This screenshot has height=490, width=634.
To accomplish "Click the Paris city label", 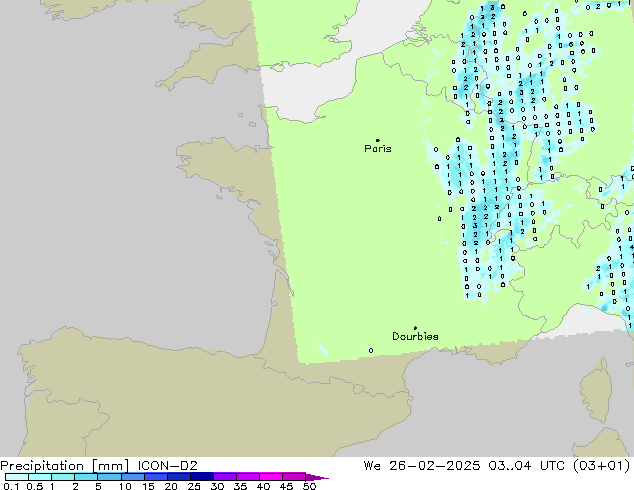I will (378, 149).
